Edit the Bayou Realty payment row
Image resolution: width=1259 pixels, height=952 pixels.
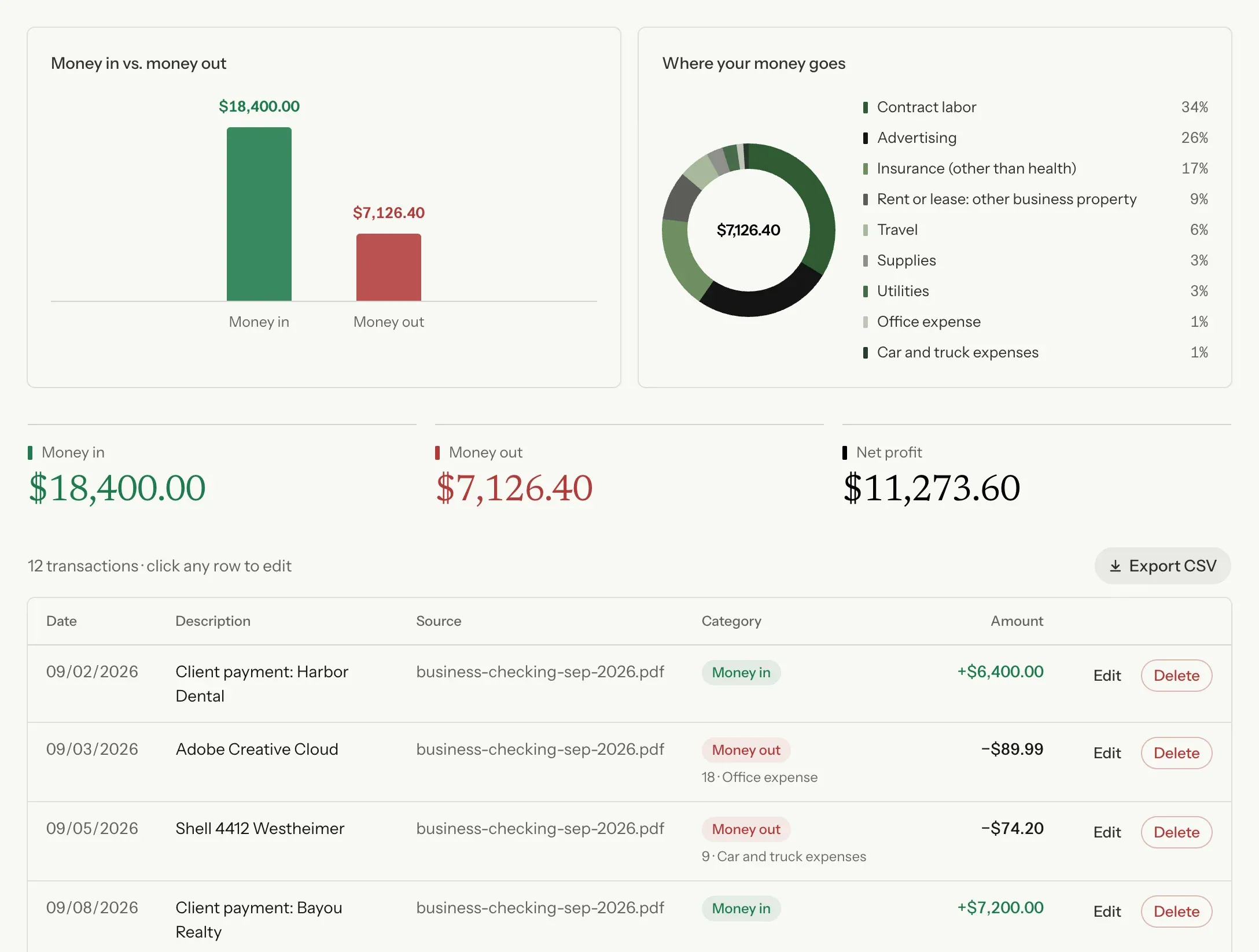pos(1107,912)
